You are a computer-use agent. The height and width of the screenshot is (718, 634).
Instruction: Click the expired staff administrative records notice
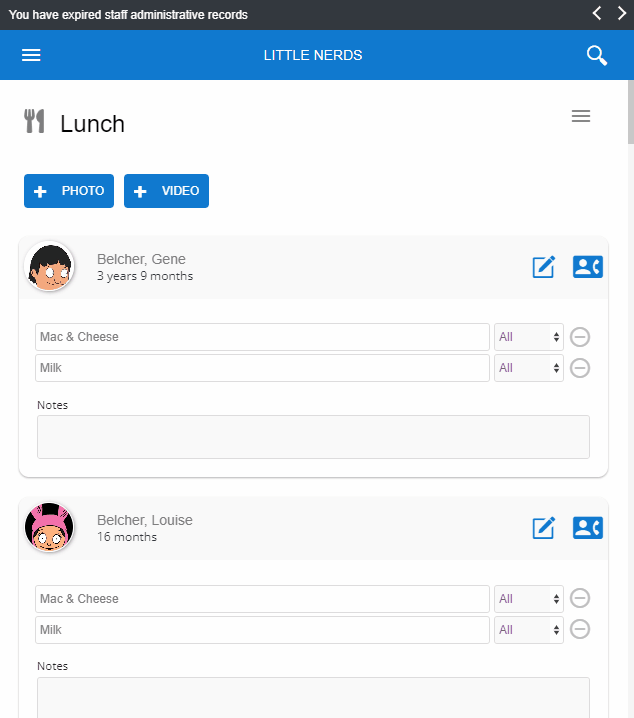coord(128,15)
